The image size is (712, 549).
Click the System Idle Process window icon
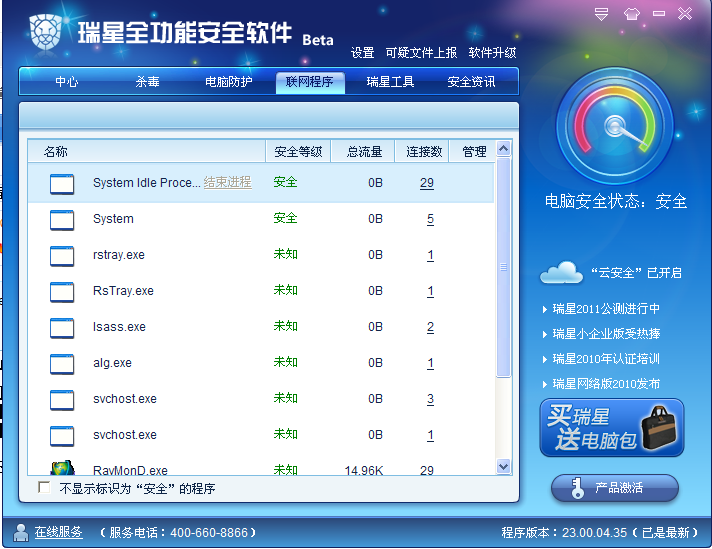pyautogui.click(x=62, y=183)
